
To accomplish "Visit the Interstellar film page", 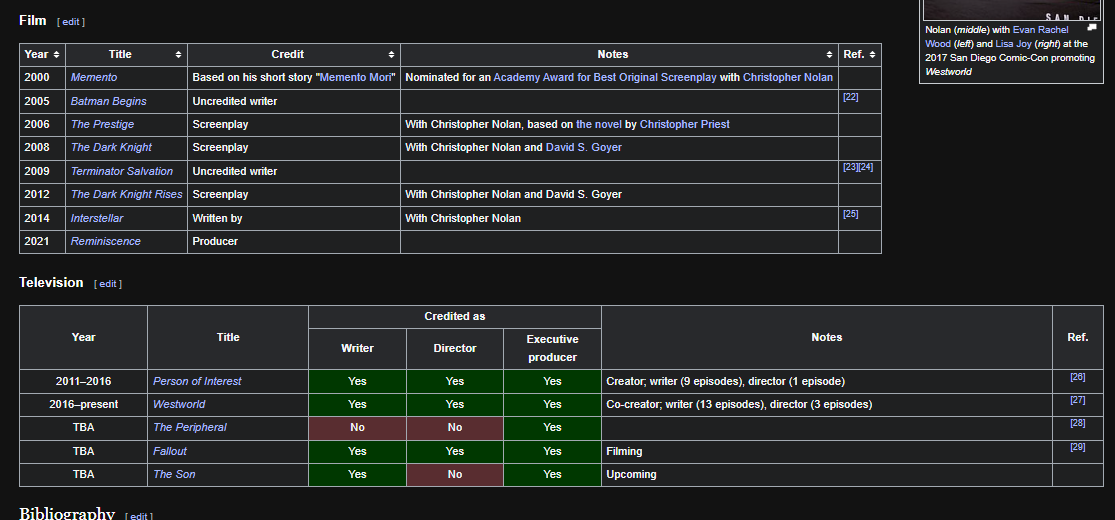I will [97, 218].
